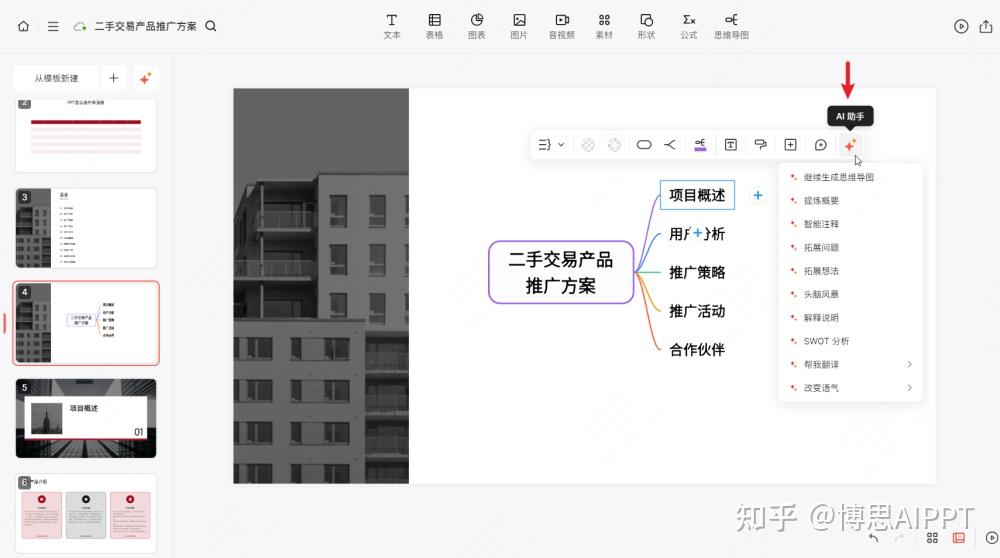Choose 提炼概要 from AI menu
The image size is (1000, 558).
point(850,201)
